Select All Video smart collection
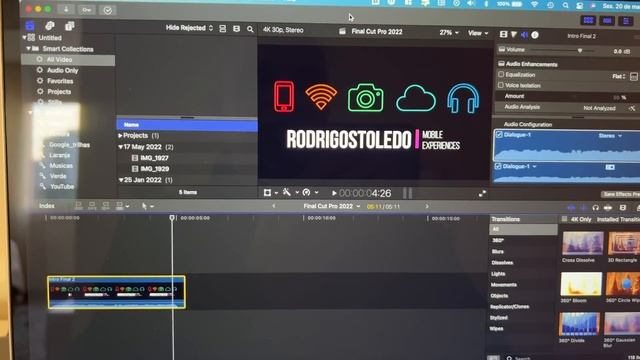The height and width of the screenshot is (360, 640). (69, 60)
